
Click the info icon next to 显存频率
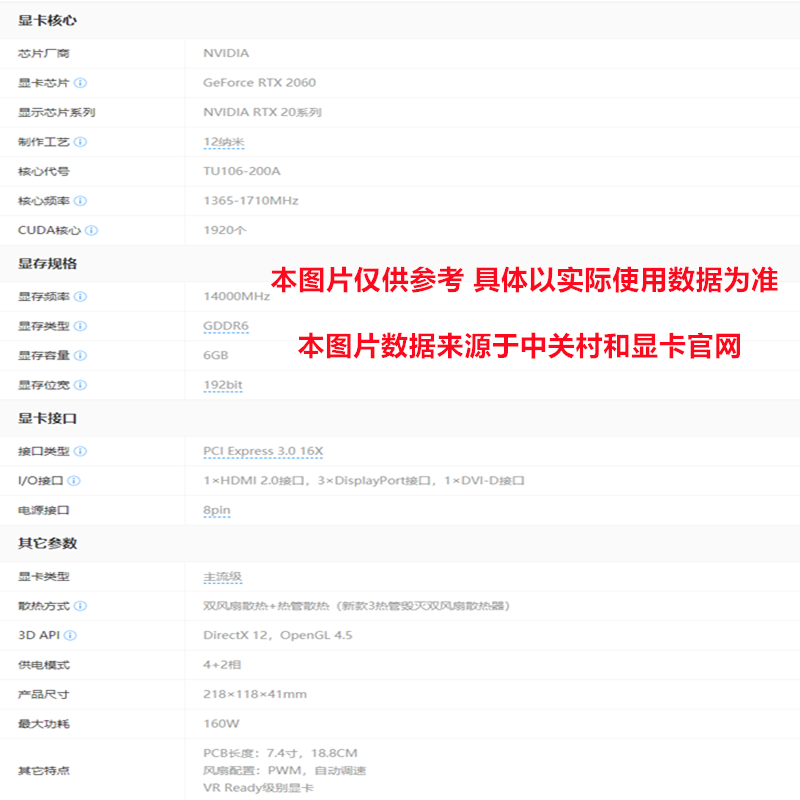(x=81, y=297)
